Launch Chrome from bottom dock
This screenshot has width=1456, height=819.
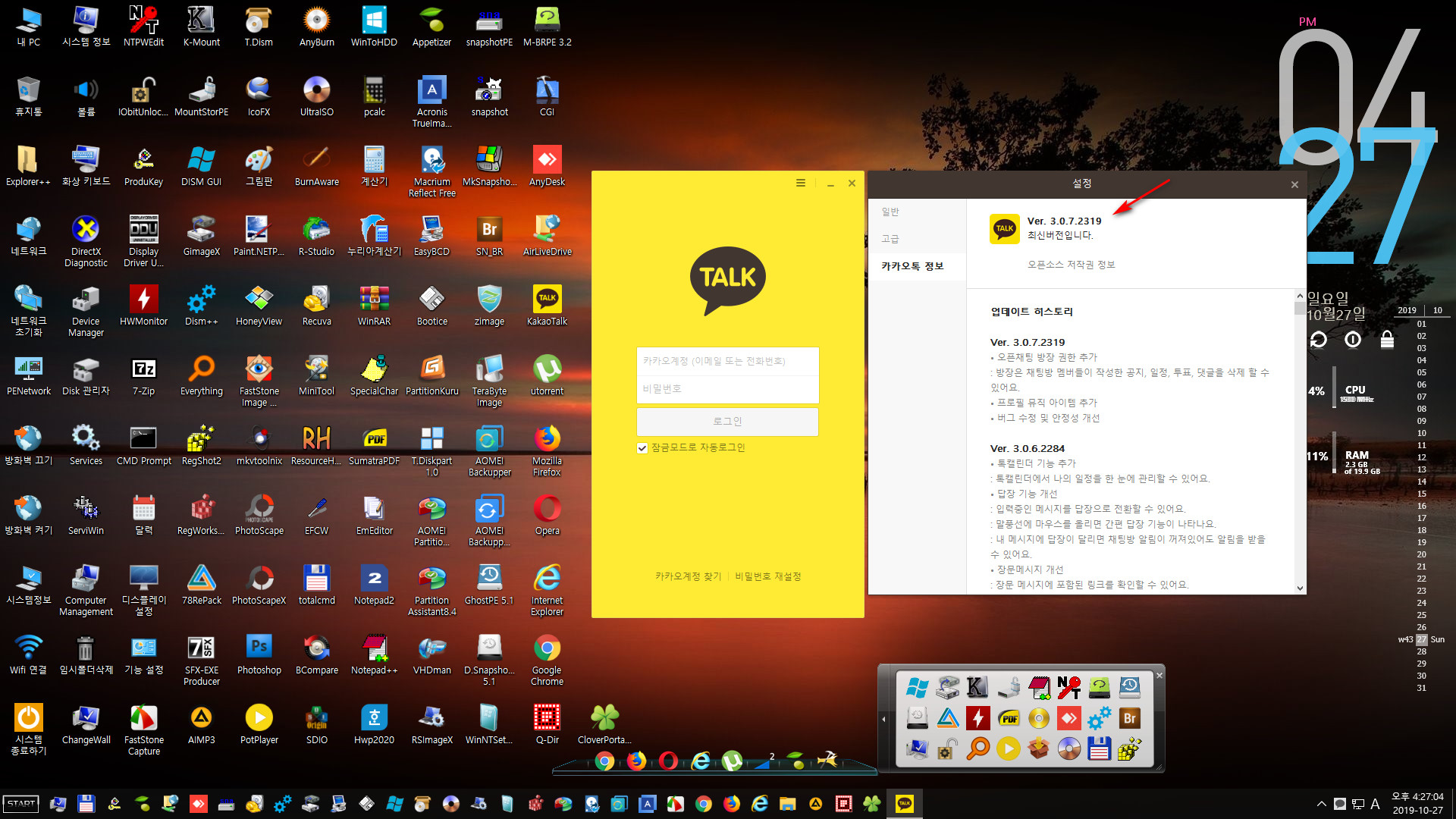[604, 761]
